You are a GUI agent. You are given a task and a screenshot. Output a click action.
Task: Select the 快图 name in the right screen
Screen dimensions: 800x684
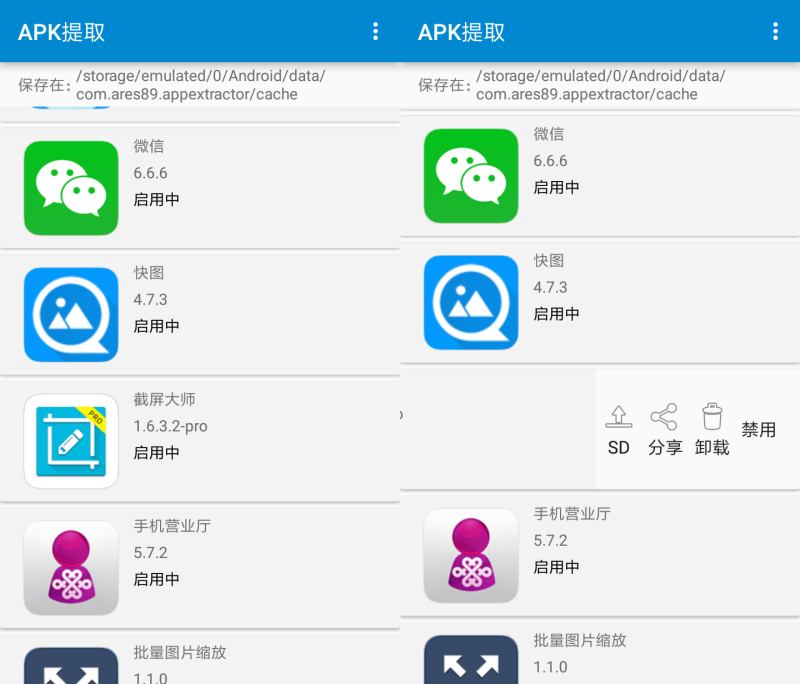coord(548,261)
